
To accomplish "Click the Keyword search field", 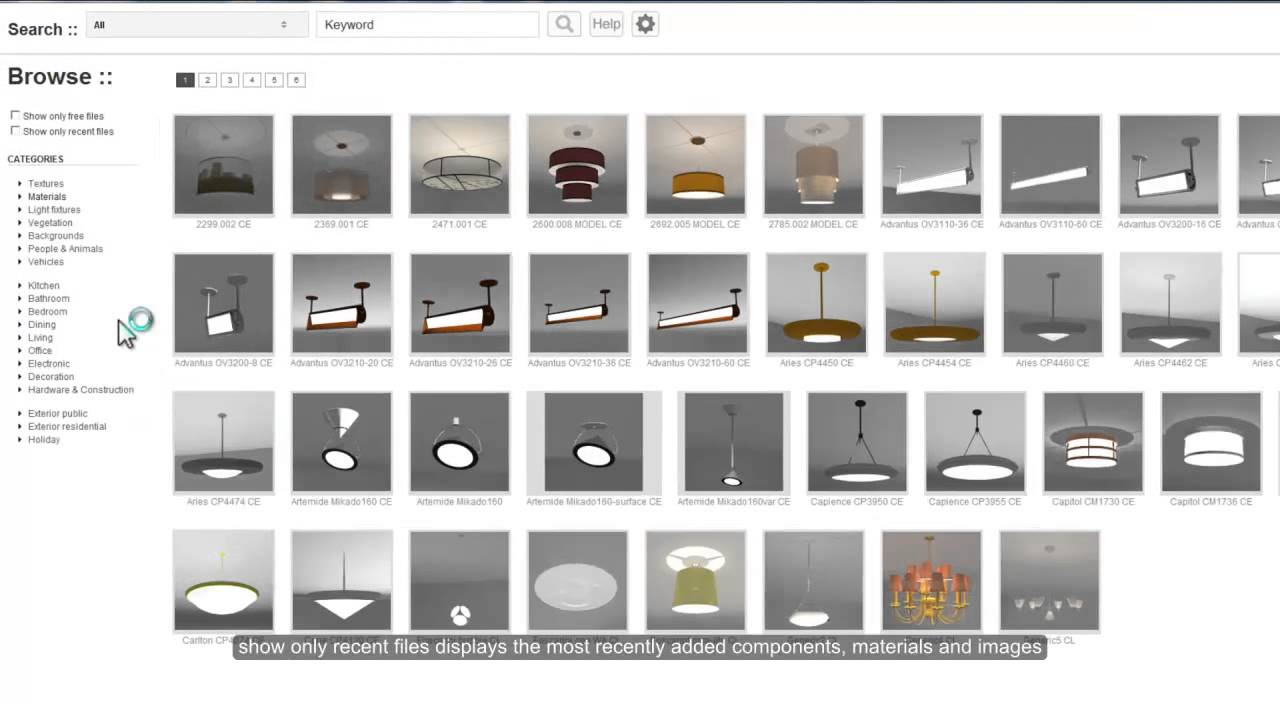I will click(x=427, y=24).
